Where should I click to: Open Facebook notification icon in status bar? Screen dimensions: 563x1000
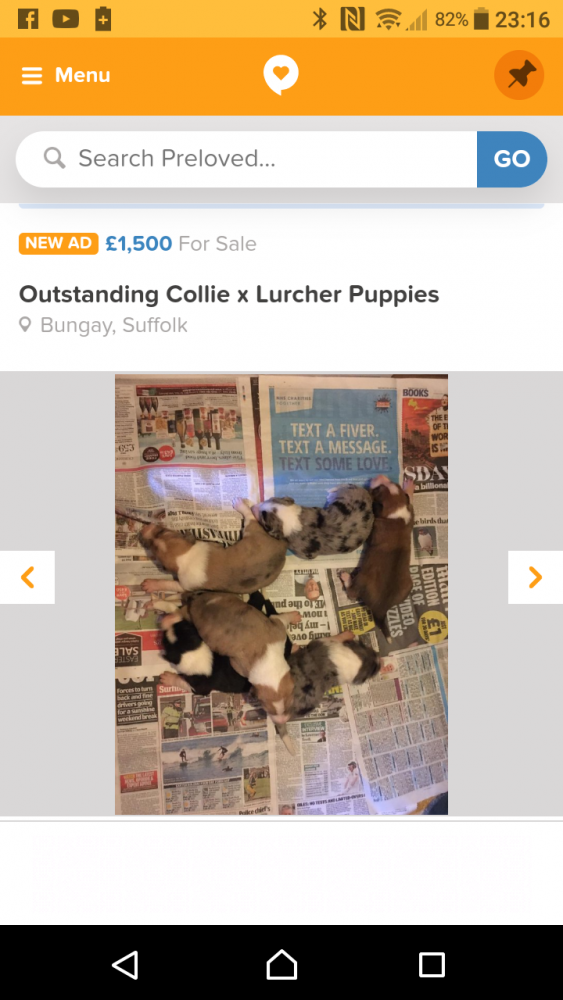point(28,18)
